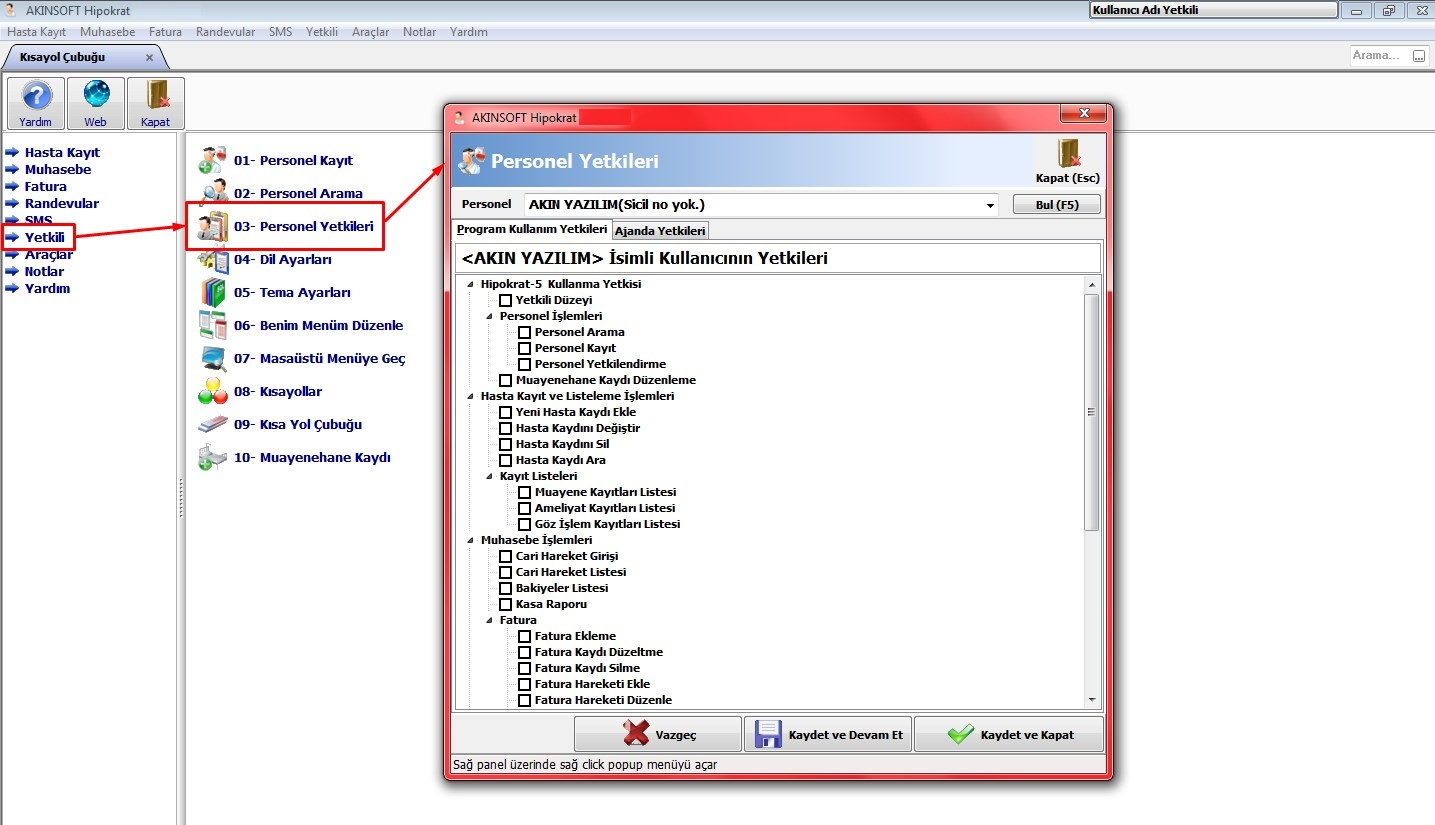The image size is (1435, 825).
Task: Check the Personel Arama permission checkbox
Action: pyautogui.click(x=525, y=332)
